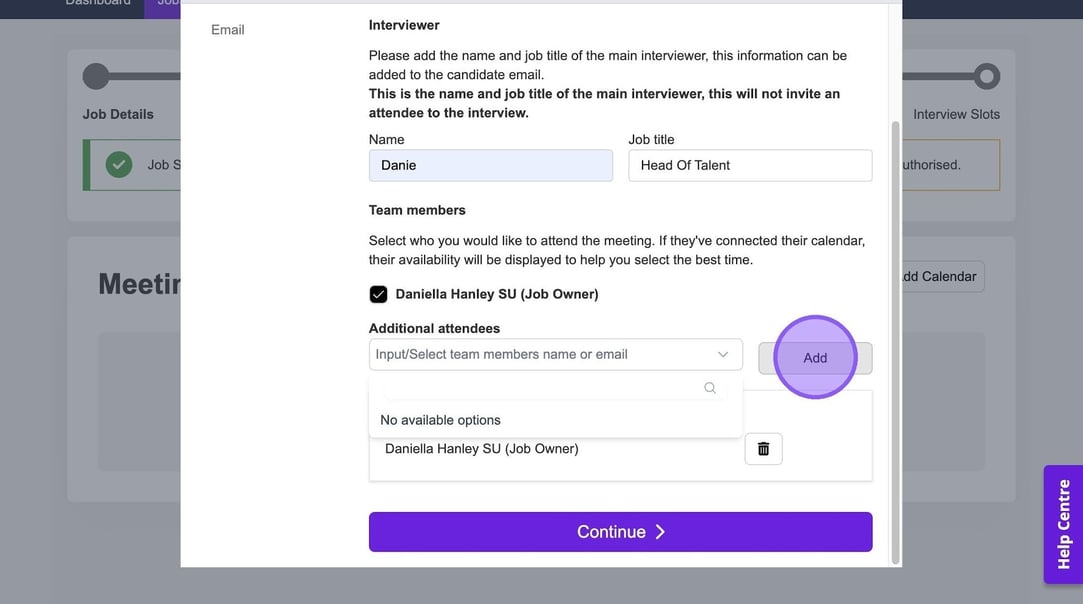The height and width of the screenshot is (604, 1083).
Task: Open the Email section in sidebar
Action: tap(228, 30)
